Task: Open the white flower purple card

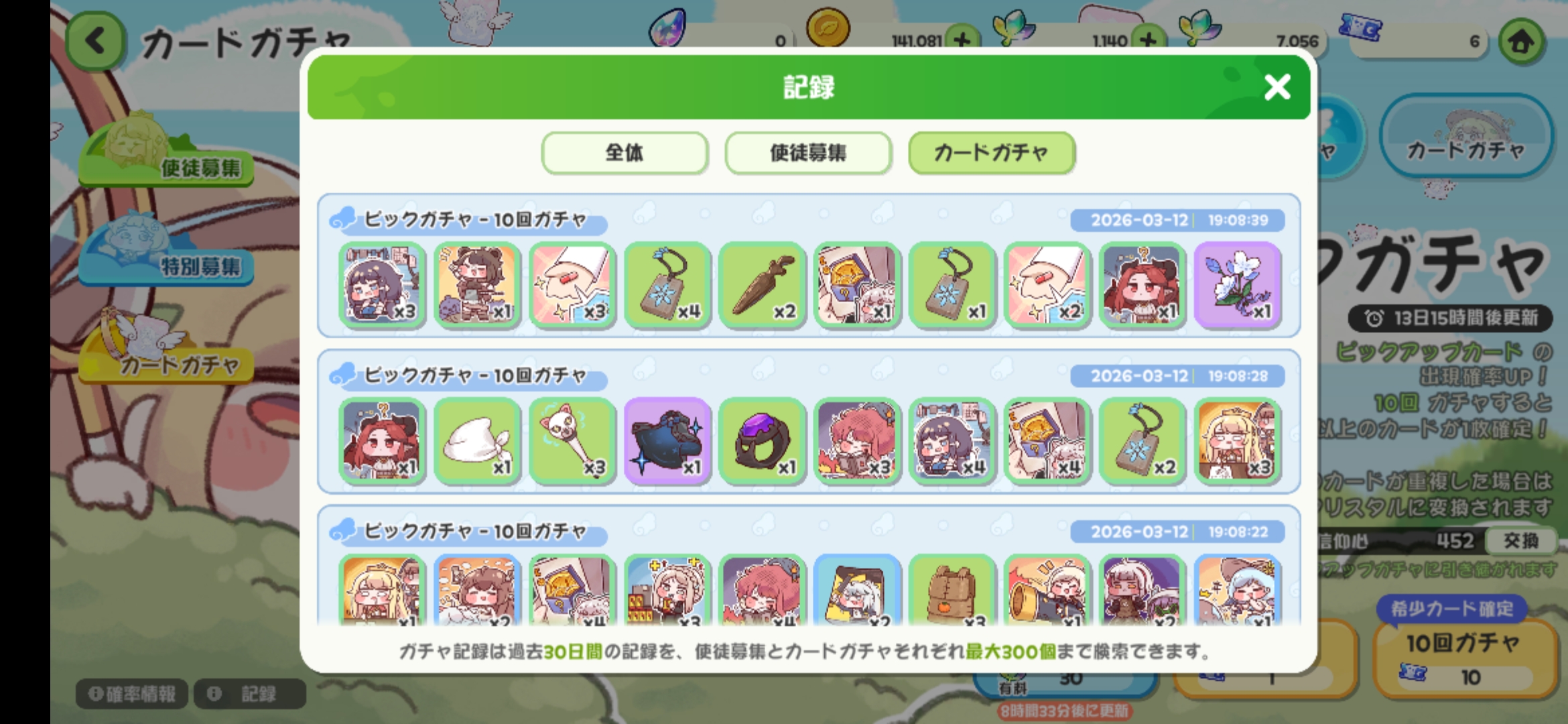Action: pyautogui.click(x=1237, y=285)
